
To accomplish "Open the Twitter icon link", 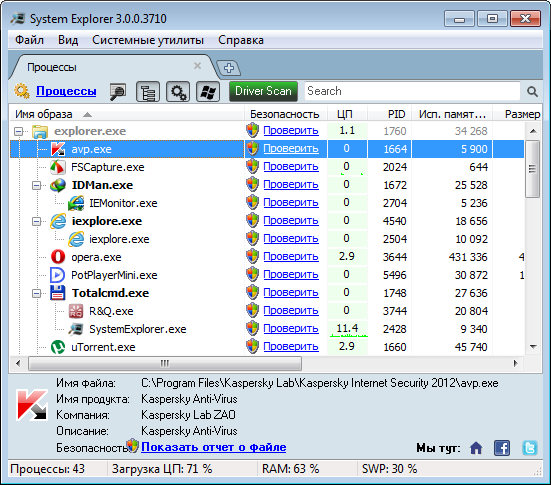I will coord(530,448).
